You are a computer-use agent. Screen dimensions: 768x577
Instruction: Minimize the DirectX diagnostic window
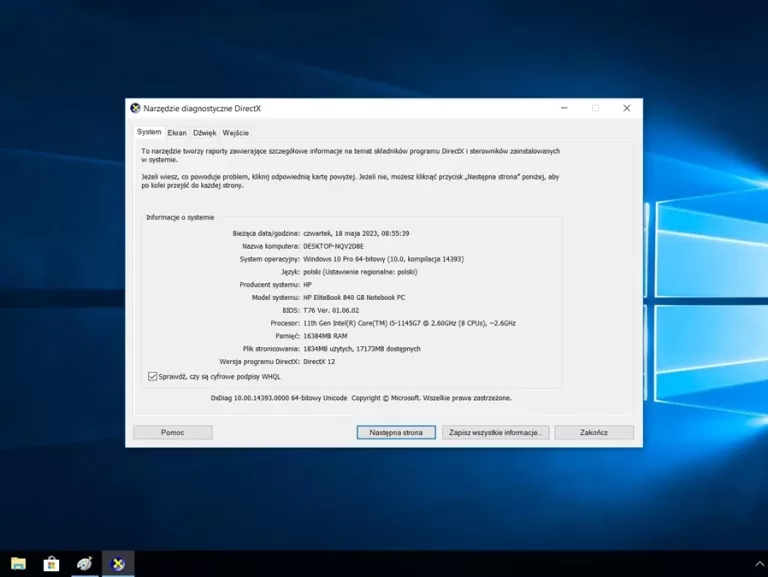click(564, 108)
